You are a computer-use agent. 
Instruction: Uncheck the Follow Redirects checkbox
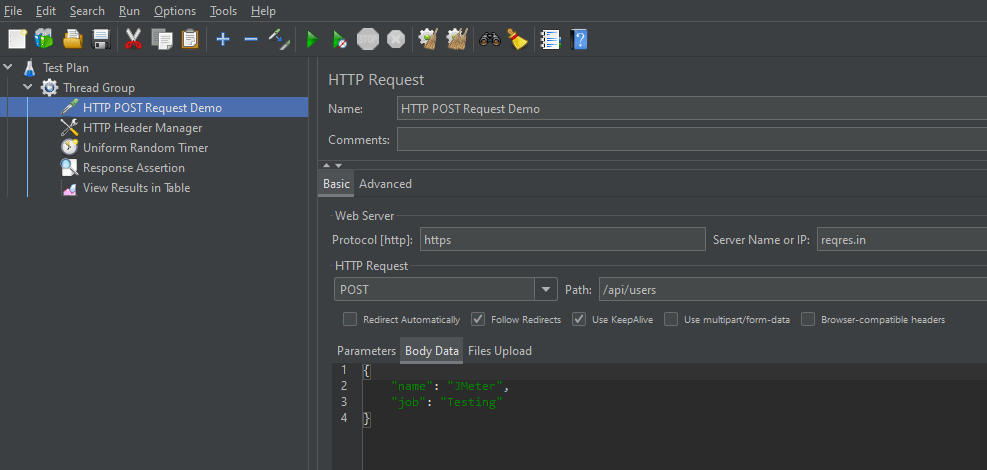pyautogui.click(x=478, y=320)
